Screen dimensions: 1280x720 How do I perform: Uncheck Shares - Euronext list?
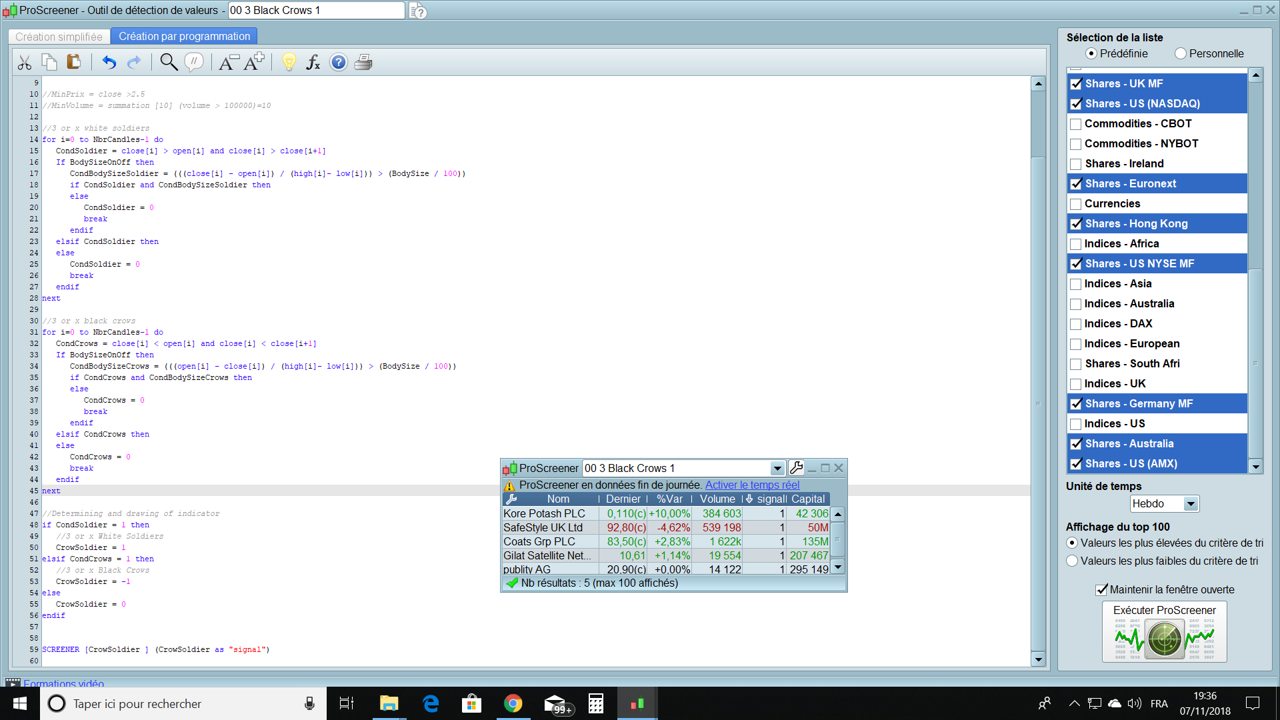pos(1076,184)
